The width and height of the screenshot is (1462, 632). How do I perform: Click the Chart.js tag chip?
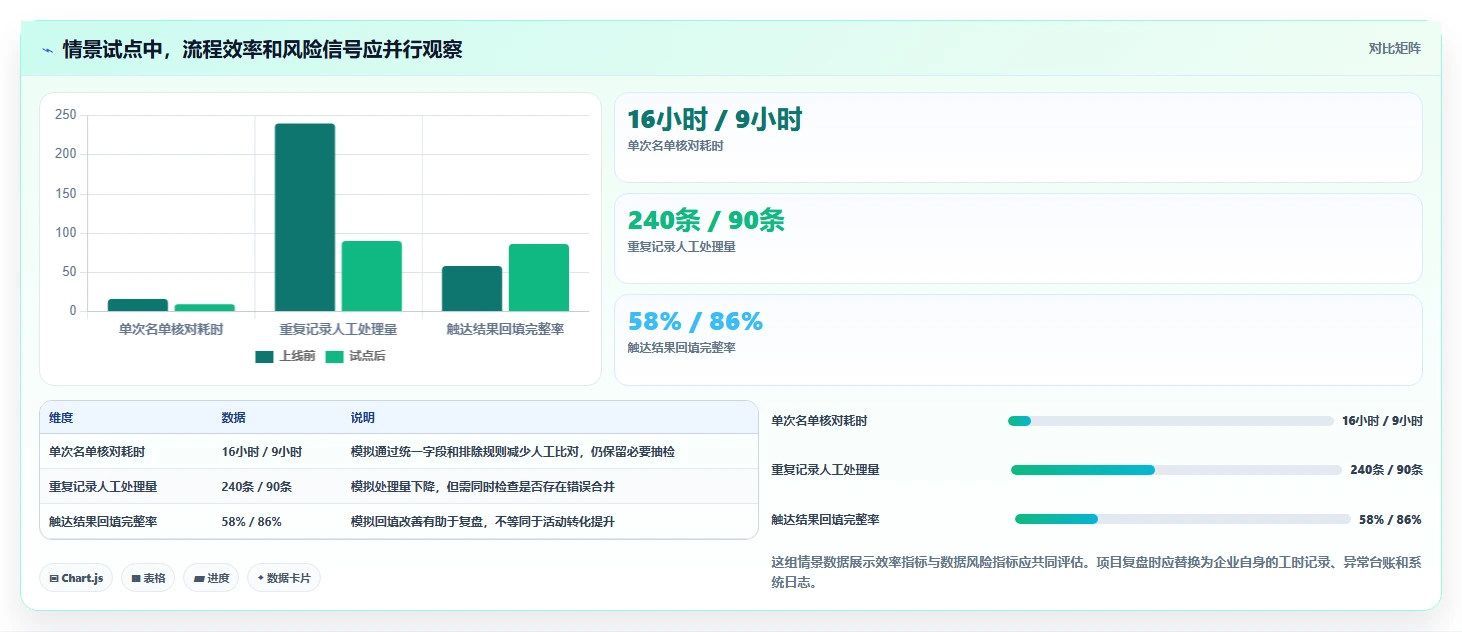[x=76, y=578]
